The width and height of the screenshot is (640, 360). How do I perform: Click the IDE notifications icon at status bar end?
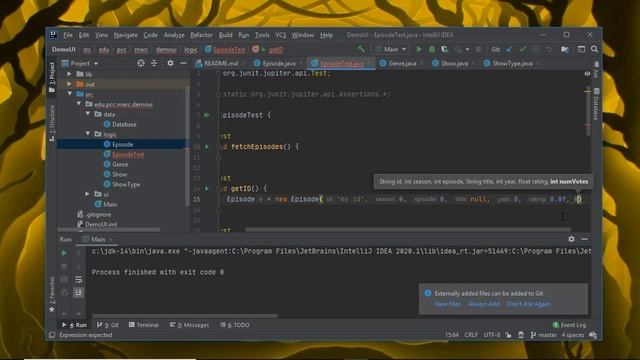tap(593, 335)
